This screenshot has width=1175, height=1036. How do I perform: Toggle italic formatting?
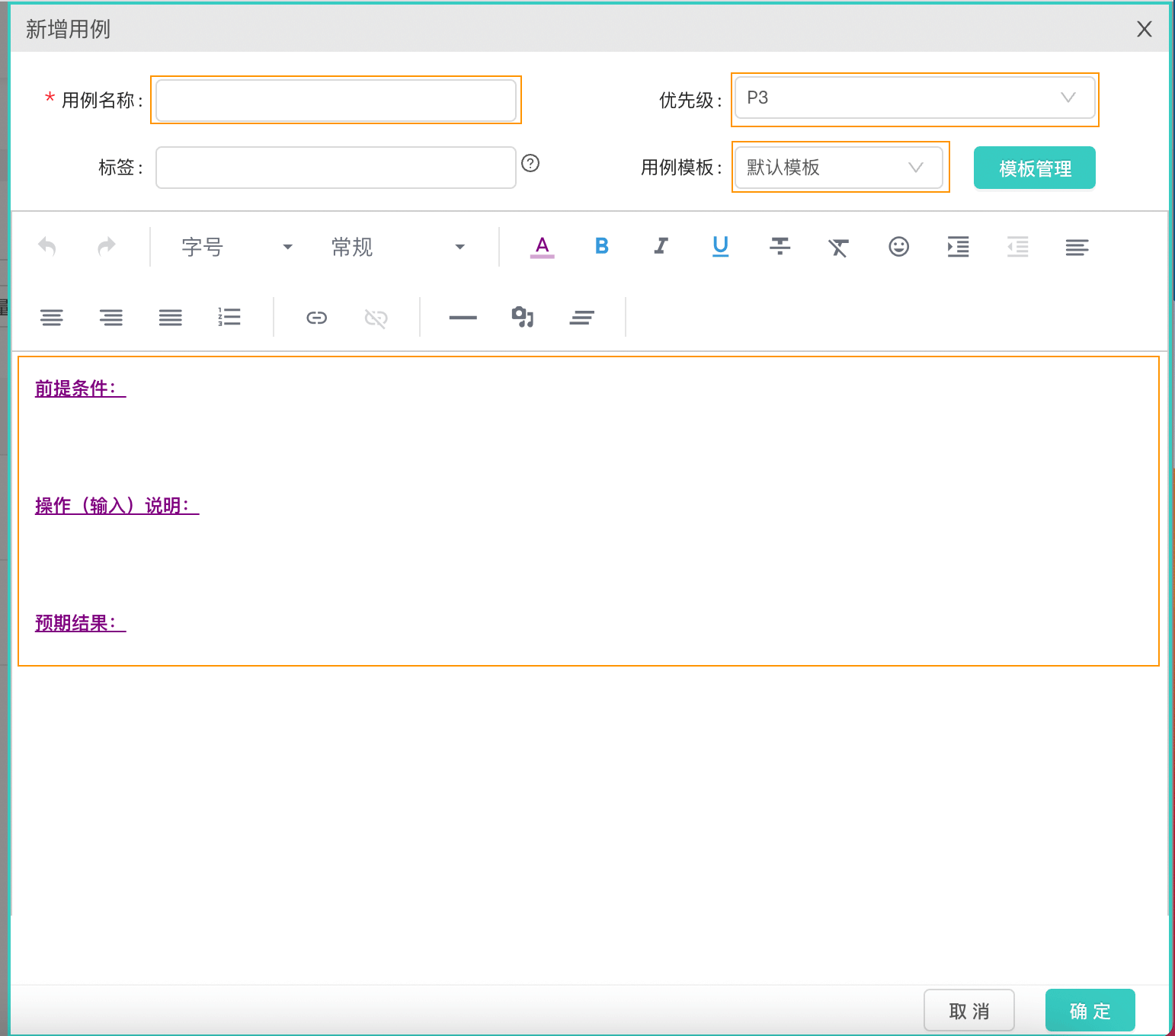pos(661,246)
